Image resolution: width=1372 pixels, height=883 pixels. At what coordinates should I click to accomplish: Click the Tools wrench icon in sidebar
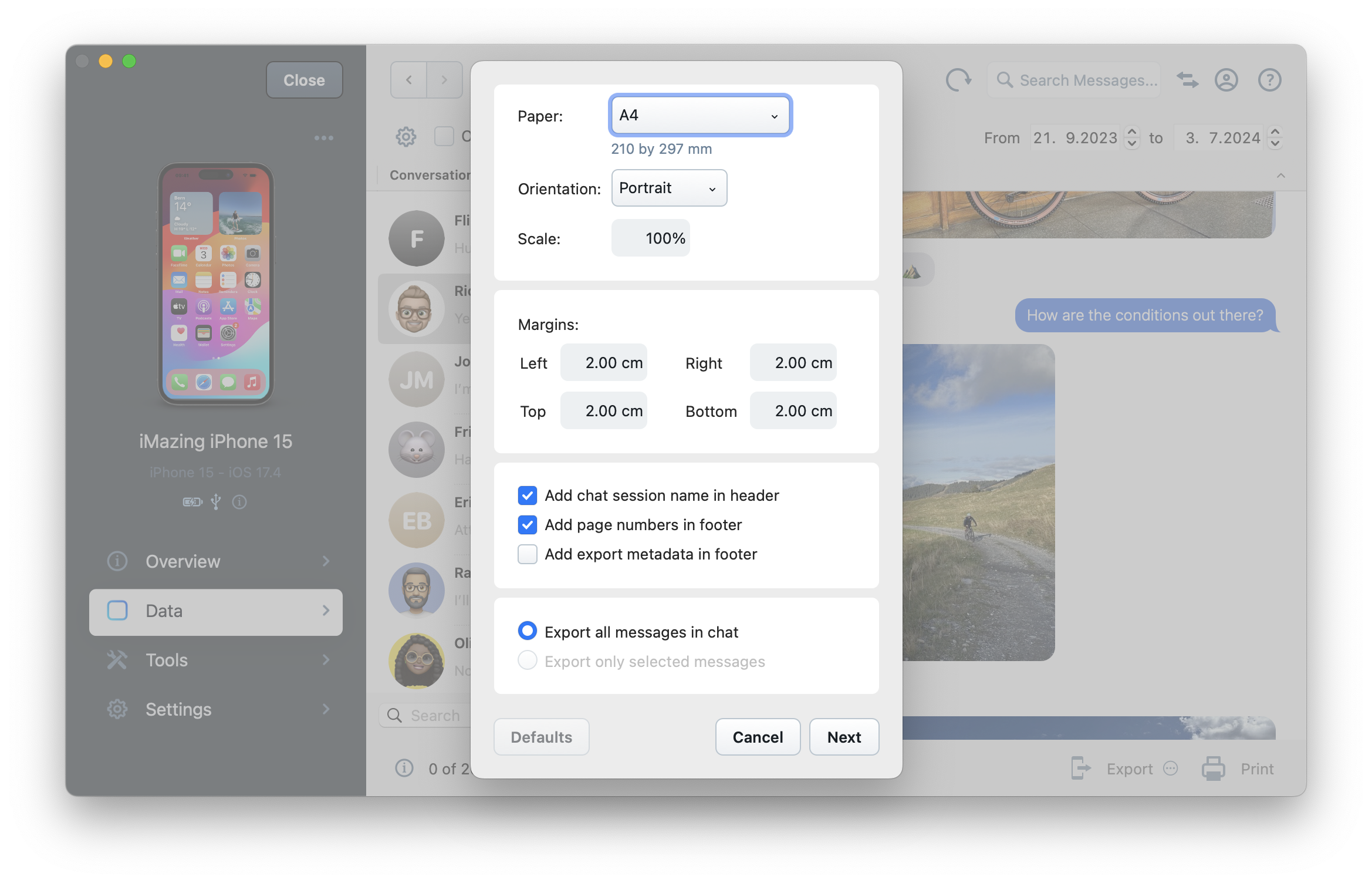click(x=117, y=660)
